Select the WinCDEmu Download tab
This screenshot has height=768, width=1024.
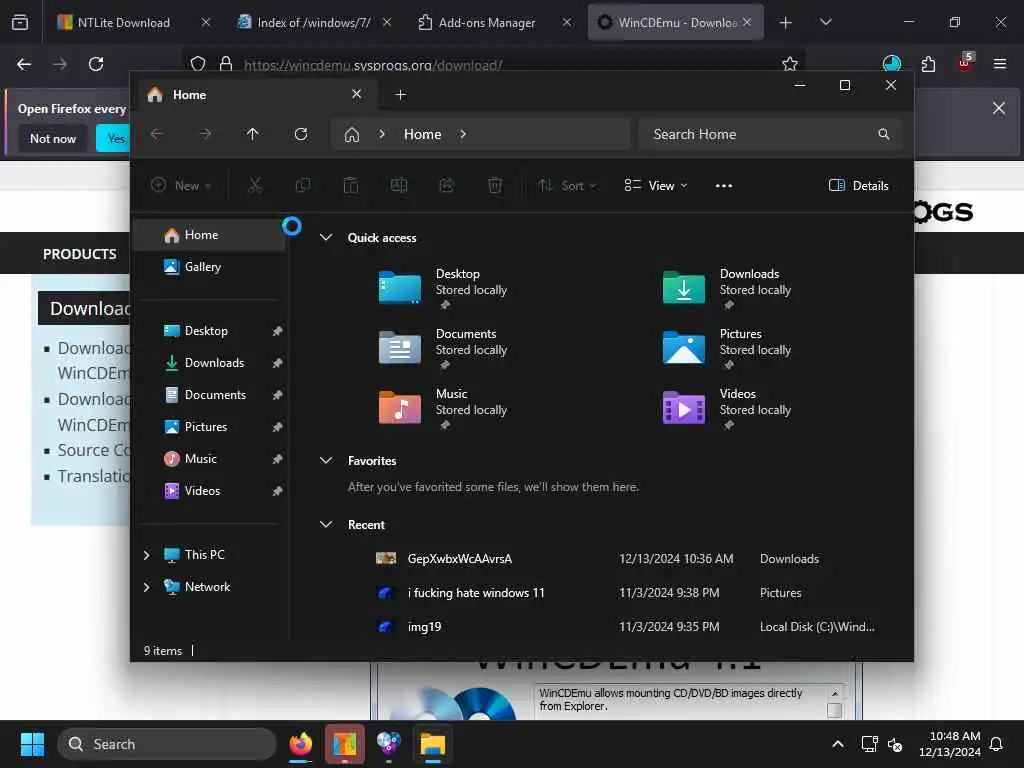click(x=676, y=22)
